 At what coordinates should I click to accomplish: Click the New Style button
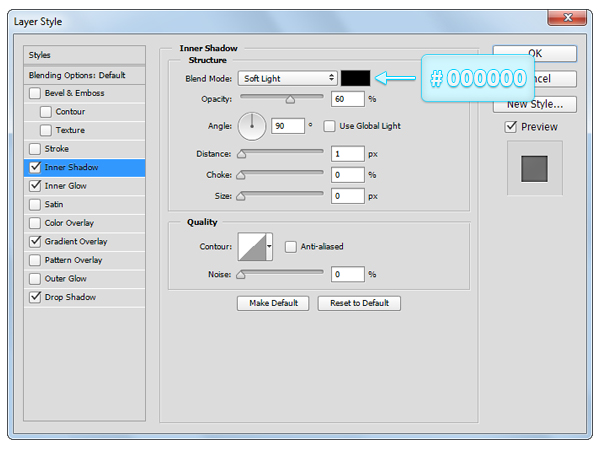[x=534, y=103]
